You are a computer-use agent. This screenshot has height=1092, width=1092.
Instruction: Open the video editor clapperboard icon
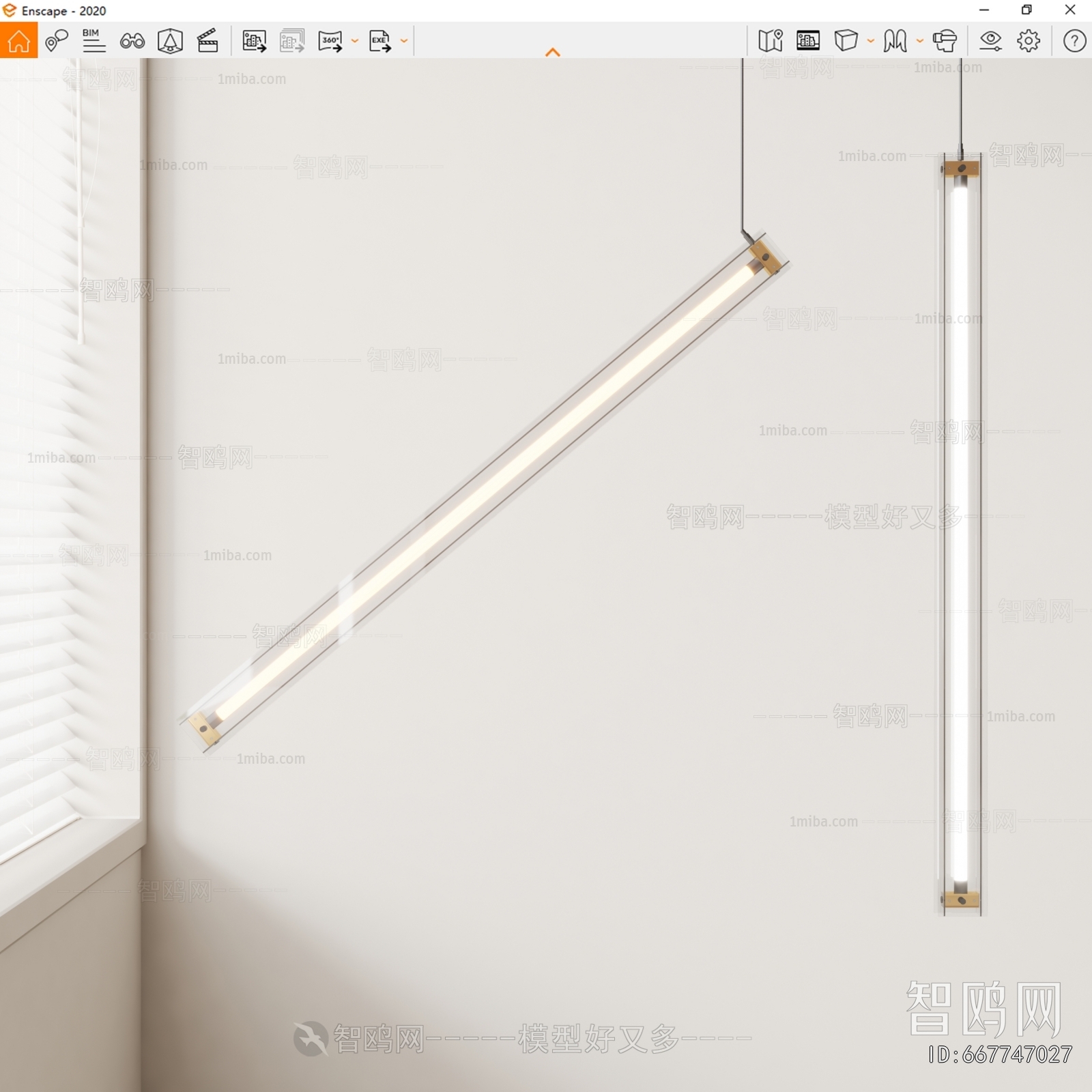coord(207,41)
